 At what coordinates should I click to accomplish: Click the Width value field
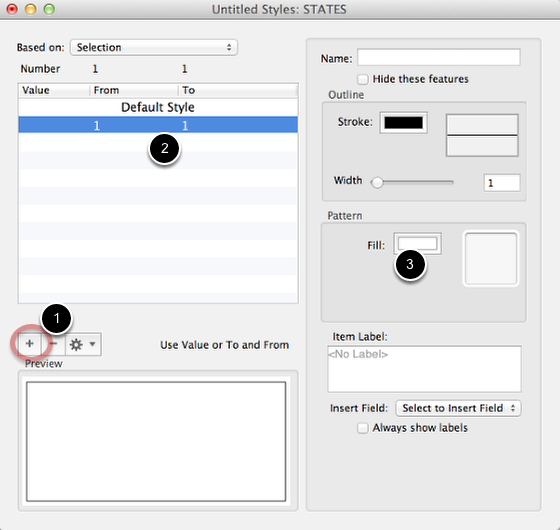click(x=502, y=183)
